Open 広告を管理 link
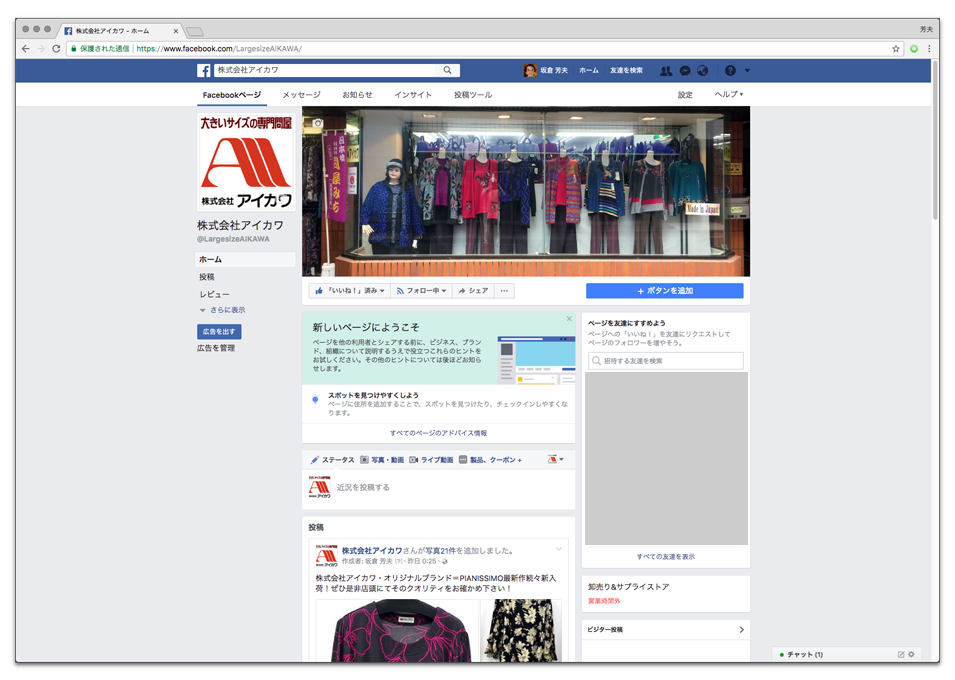The height and width of the screenshot is (680, 955). pos(216,348)
